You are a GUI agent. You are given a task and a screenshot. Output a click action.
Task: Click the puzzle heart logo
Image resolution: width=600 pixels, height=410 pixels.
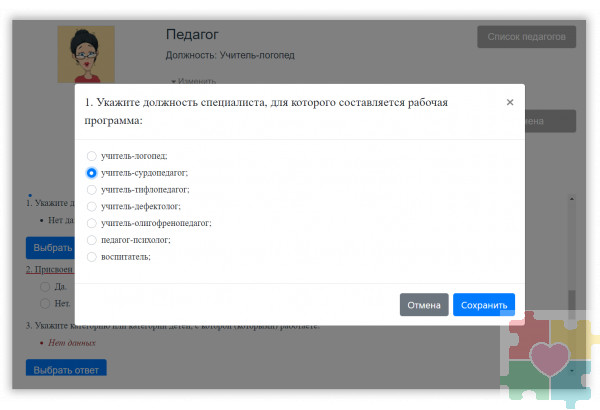(548, 360)
